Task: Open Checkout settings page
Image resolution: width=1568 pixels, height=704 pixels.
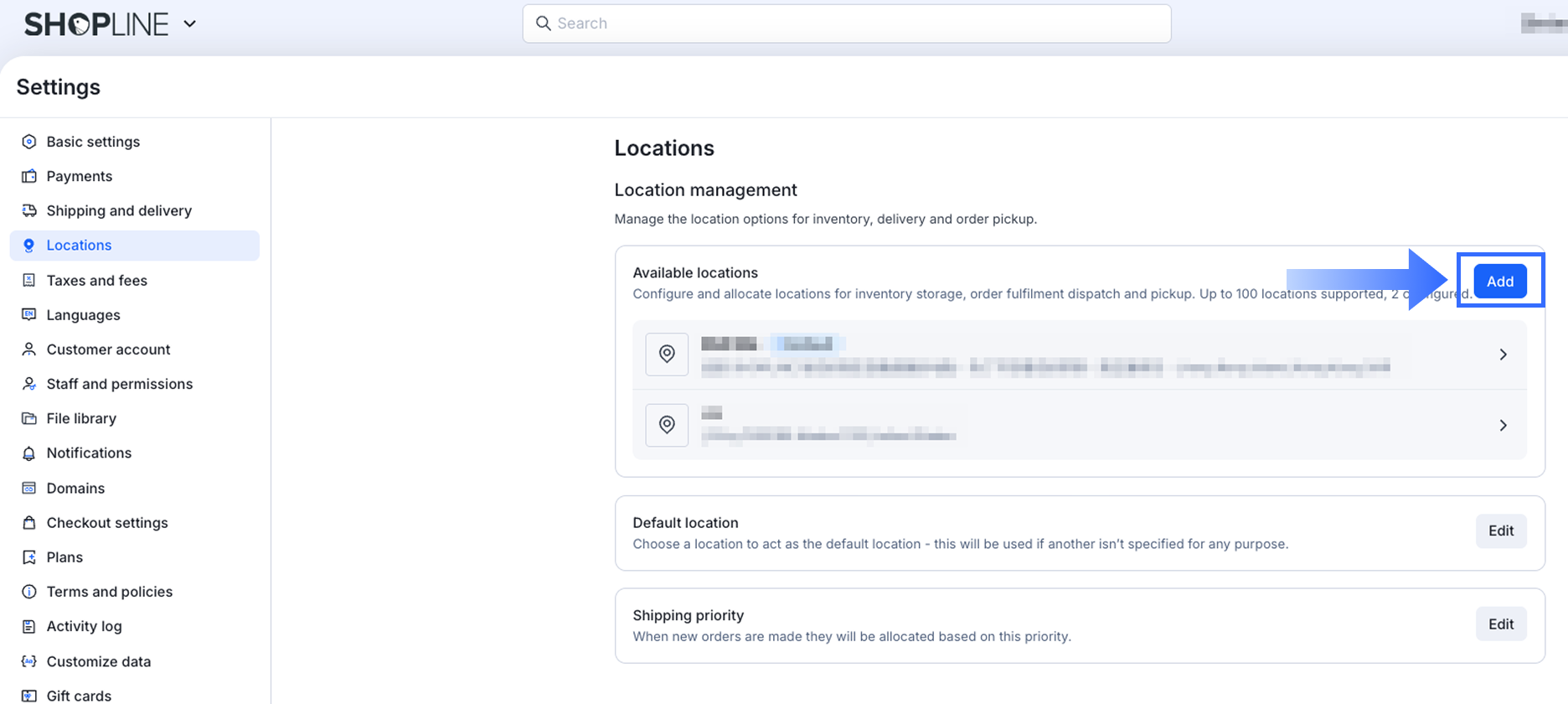Action: [x=107, y=523]
